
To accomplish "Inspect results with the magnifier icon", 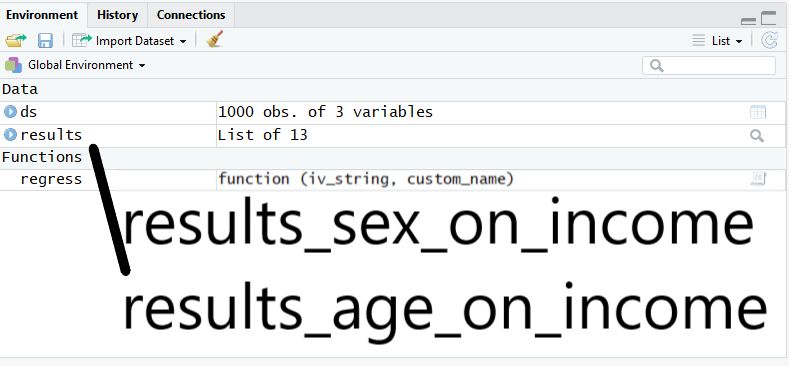I will (x=757, y=135).
